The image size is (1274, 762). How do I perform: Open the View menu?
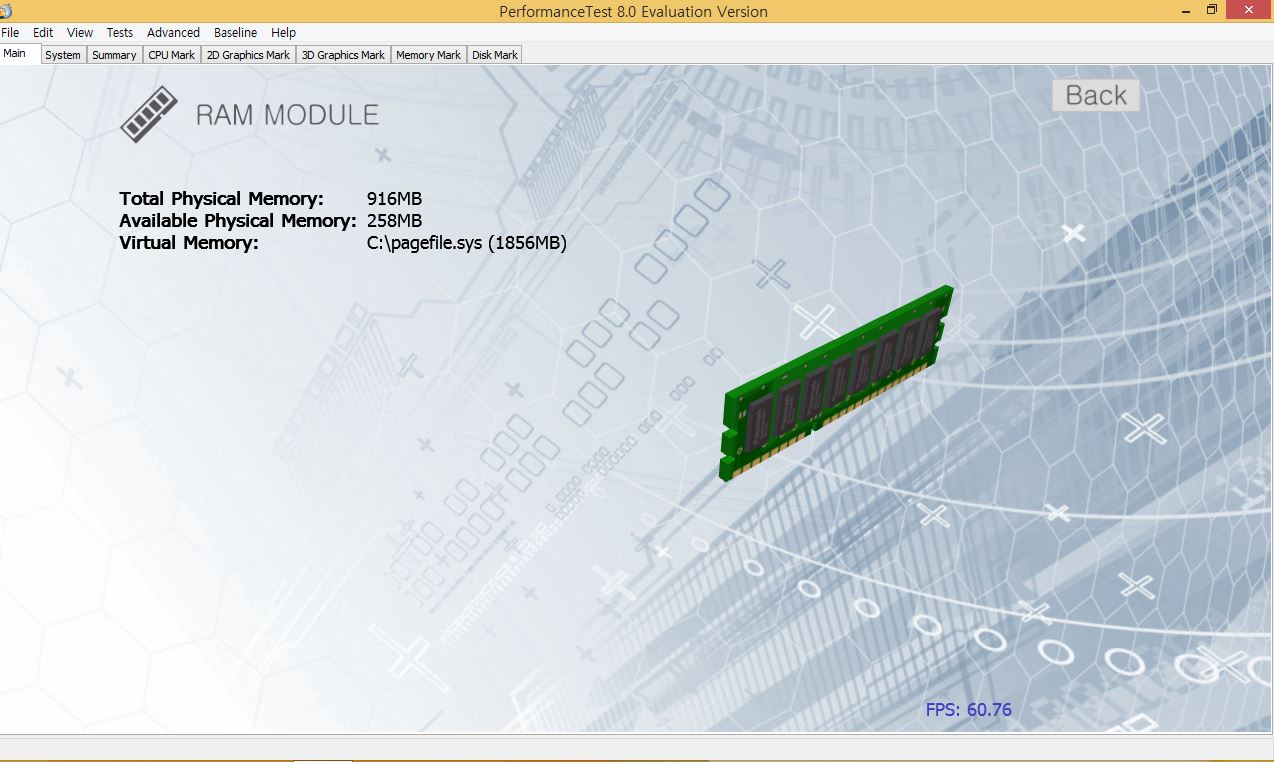pyautogui.click(x=80, y=32)
